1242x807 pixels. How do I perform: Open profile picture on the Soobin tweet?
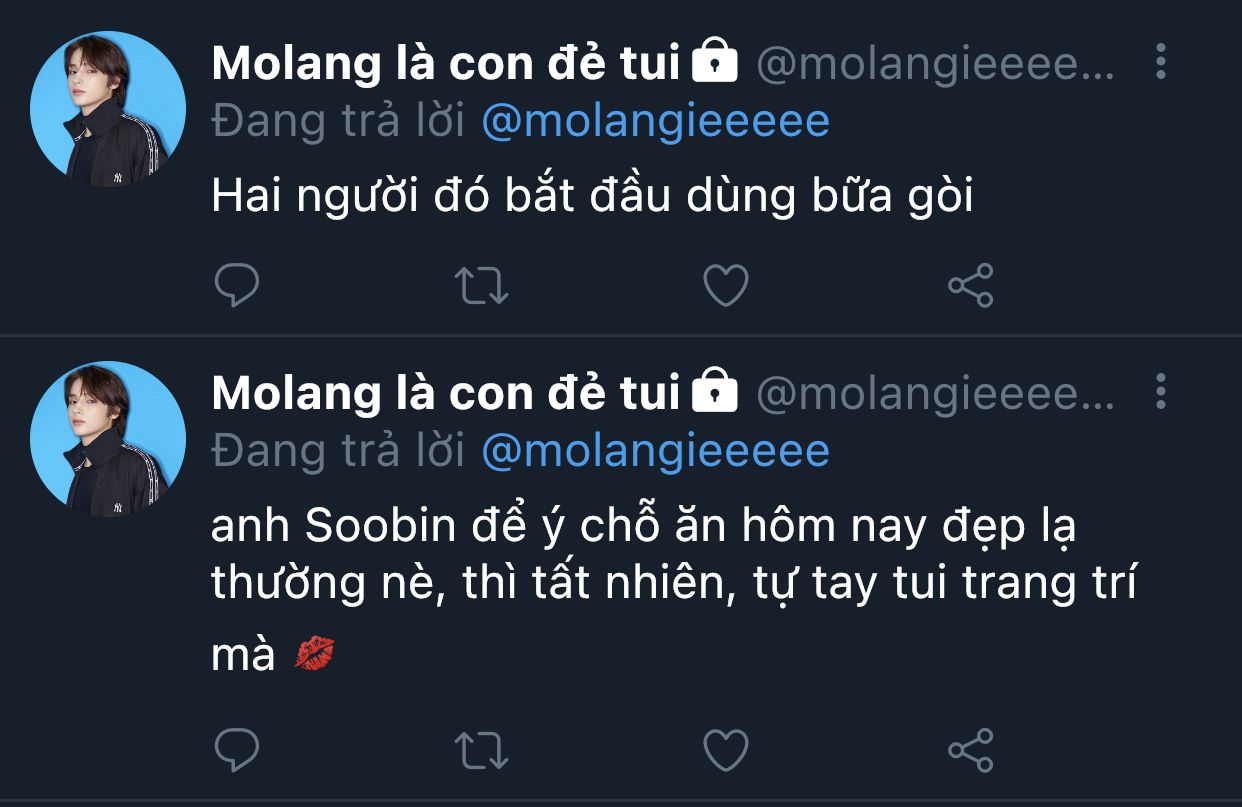pyautogui.click(x=108, y=439)
